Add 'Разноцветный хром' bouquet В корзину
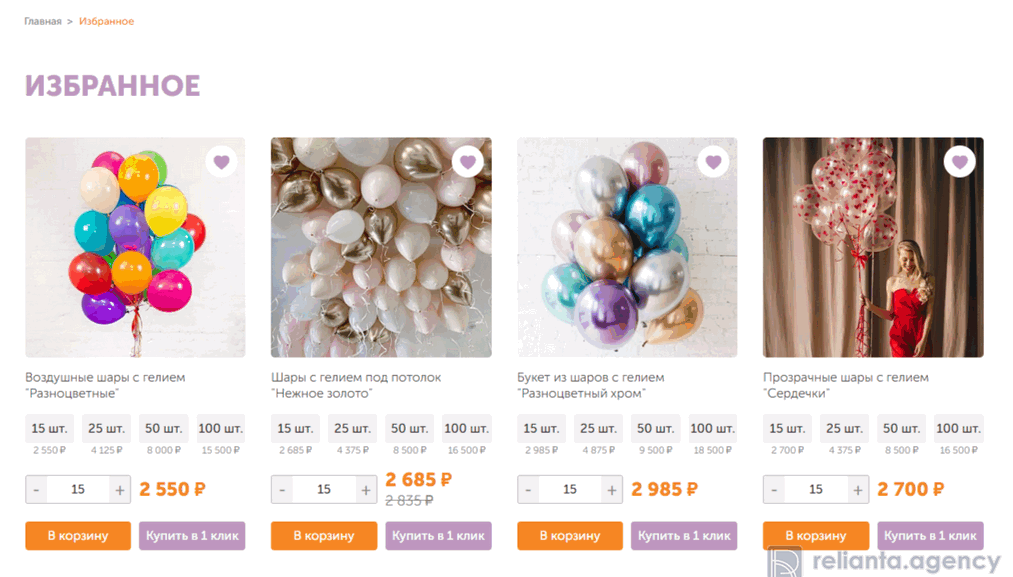 tap(570, 536)
